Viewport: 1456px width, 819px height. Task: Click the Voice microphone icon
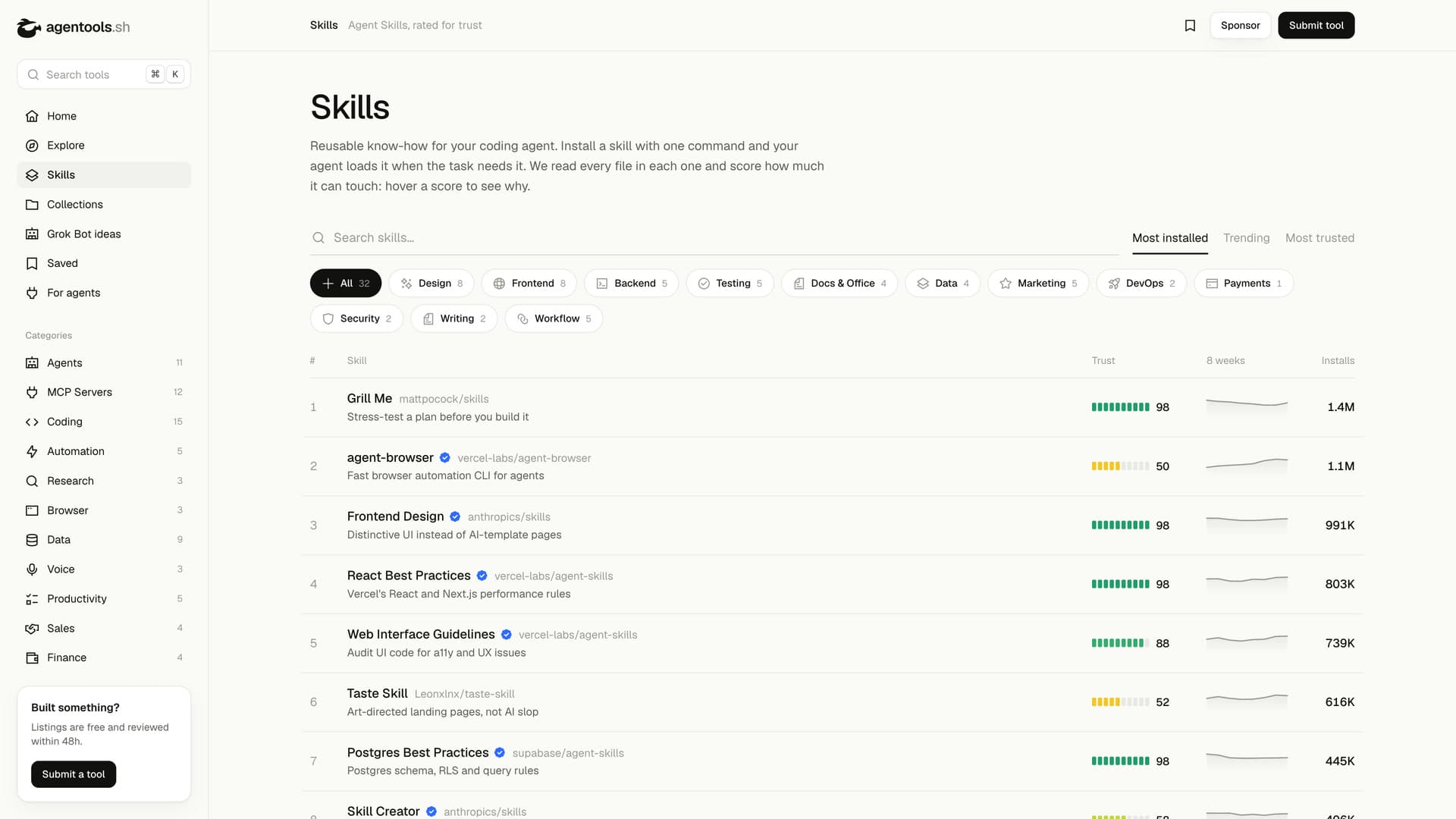click(32, 570)
